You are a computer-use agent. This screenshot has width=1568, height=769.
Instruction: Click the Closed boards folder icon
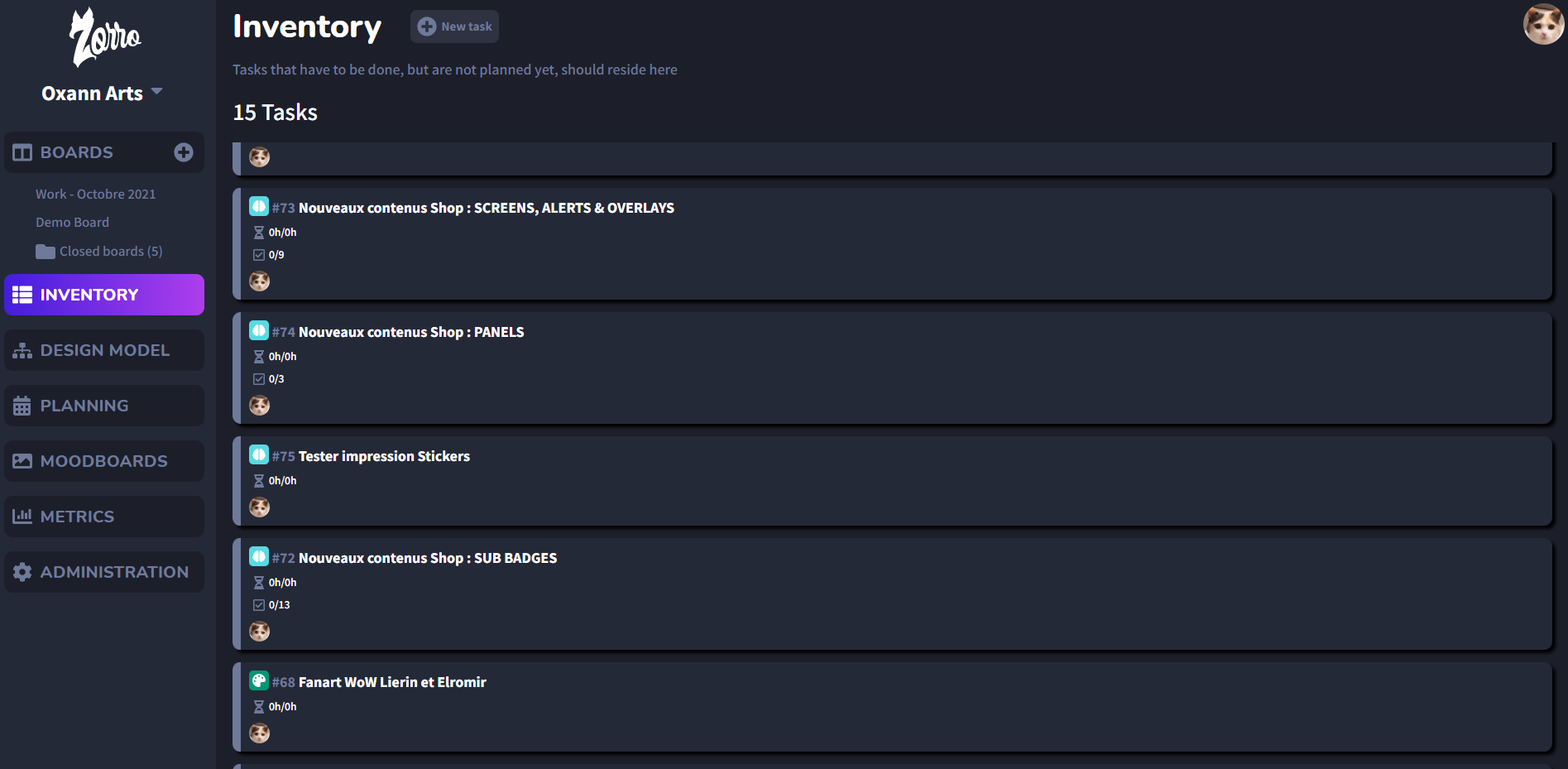[46, 252]
